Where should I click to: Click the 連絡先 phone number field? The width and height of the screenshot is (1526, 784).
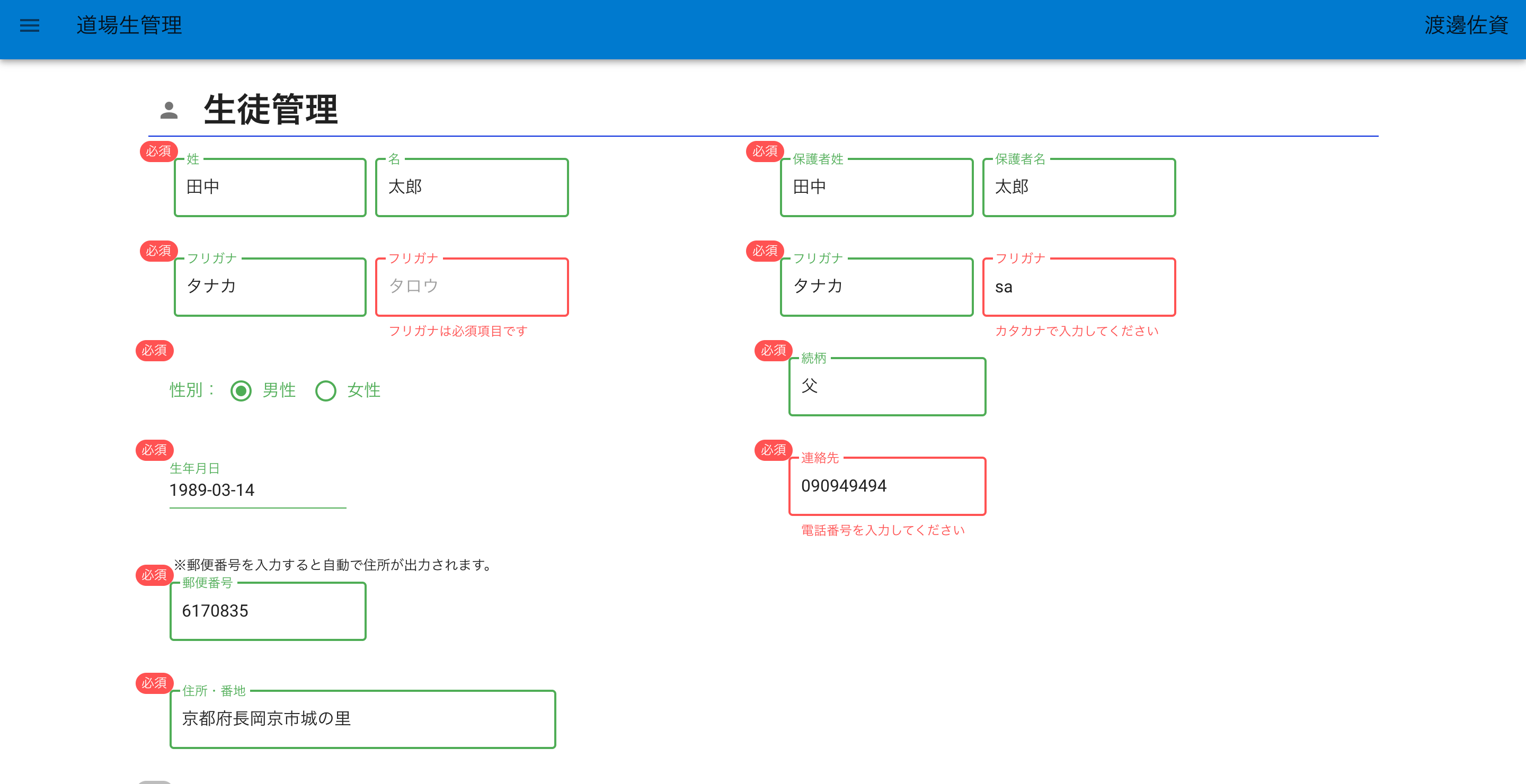point(887,486)
